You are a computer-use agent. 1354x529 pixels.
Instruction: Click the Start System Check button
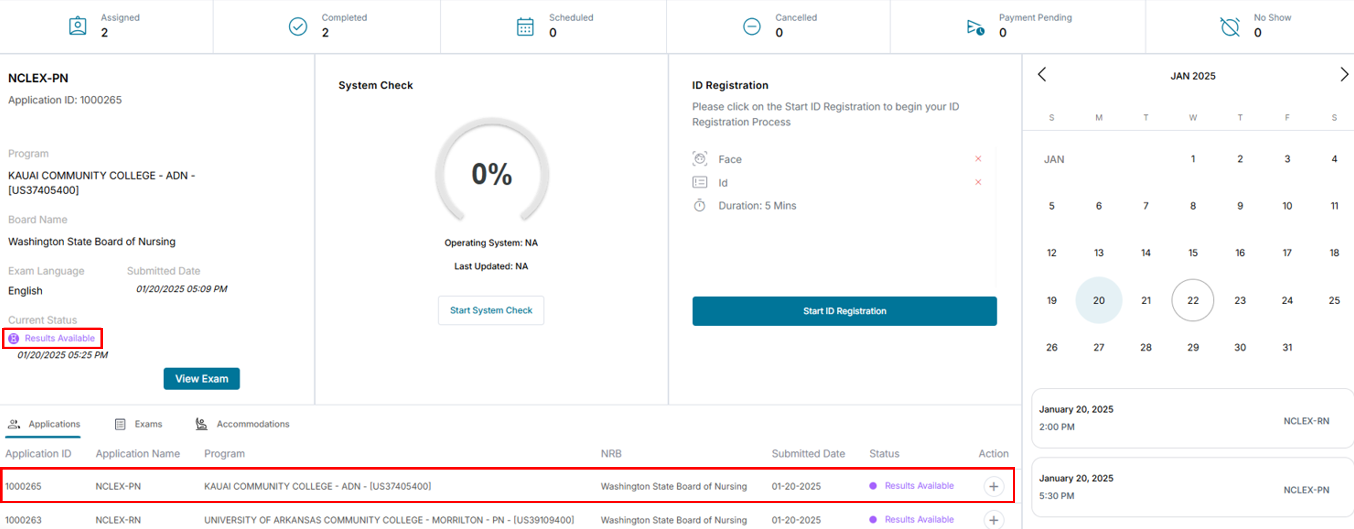pos(491,310)
